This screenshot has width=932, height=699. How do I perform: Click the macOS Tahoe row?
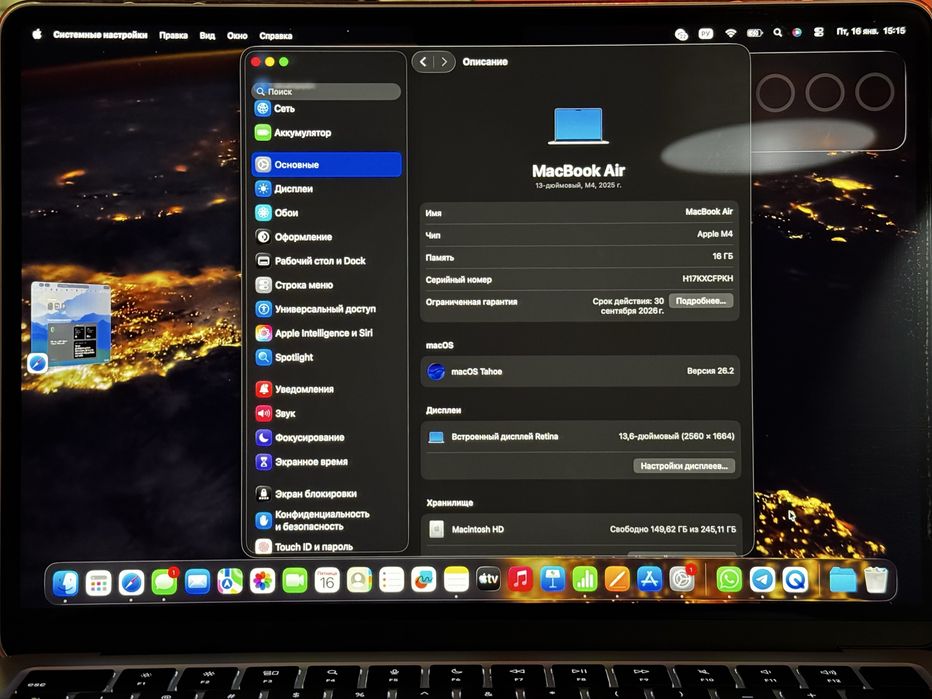tap(580, 371)
